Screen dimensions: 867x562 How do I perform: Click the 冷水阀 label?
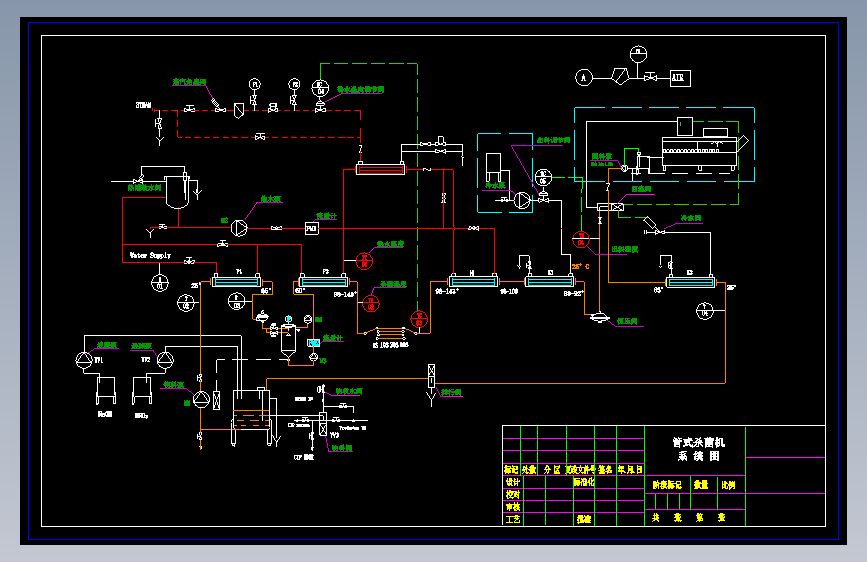691,218
